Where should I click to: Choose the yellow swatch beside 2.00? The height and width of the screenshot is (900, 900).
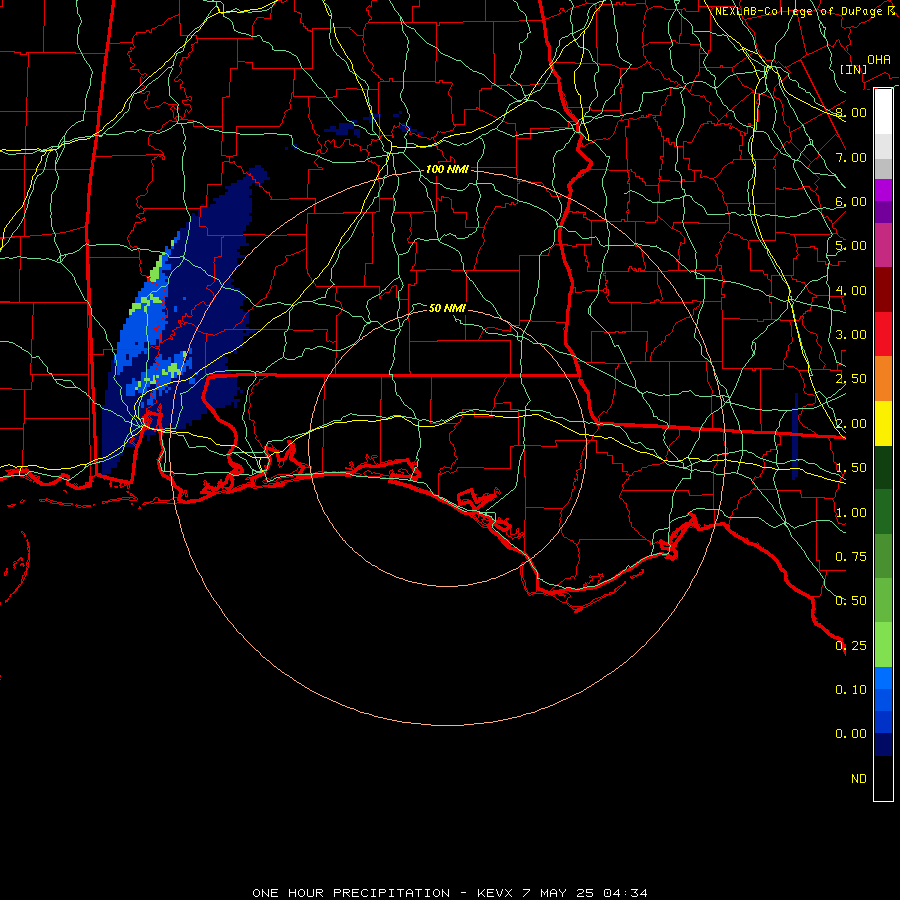[883, 423]
